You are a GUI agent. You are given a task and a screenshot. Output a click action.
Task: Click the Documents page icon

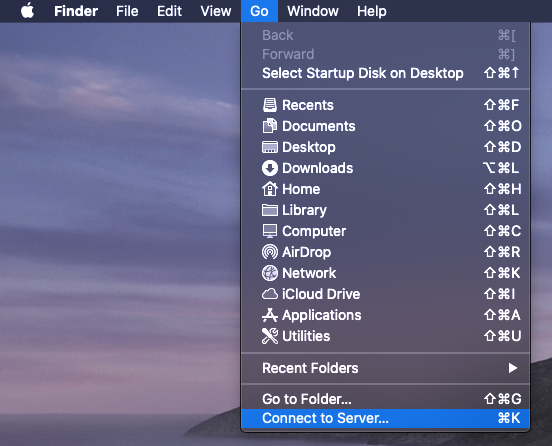[x=270, y=126]
